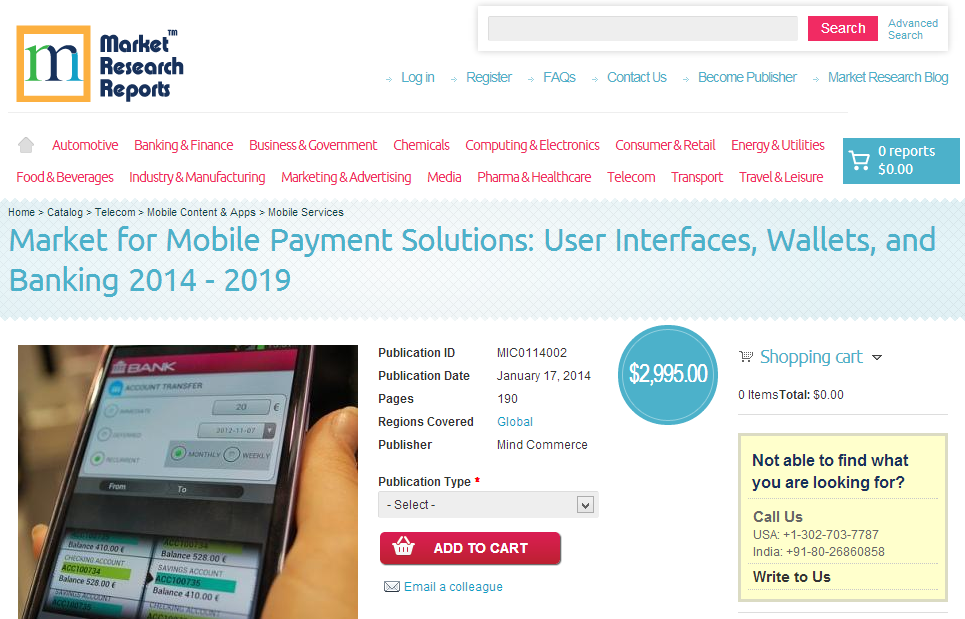This screenshot has height=619, width=965.
Task: Open the Industry & Manufacturing category
Action: tap(197, 177)
